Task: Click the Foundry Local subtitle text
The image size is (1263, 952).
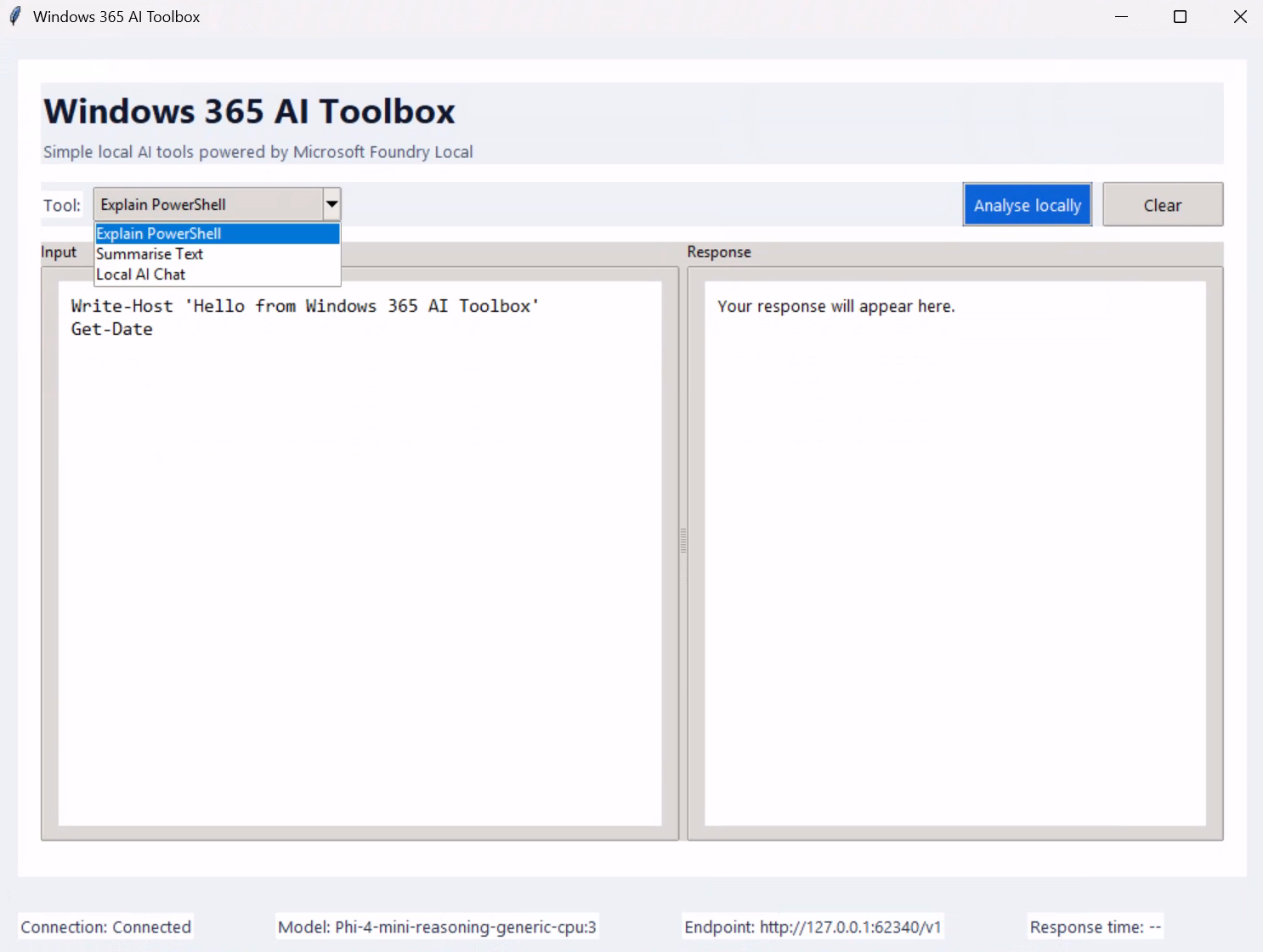Action: click(x=258, y=151)
